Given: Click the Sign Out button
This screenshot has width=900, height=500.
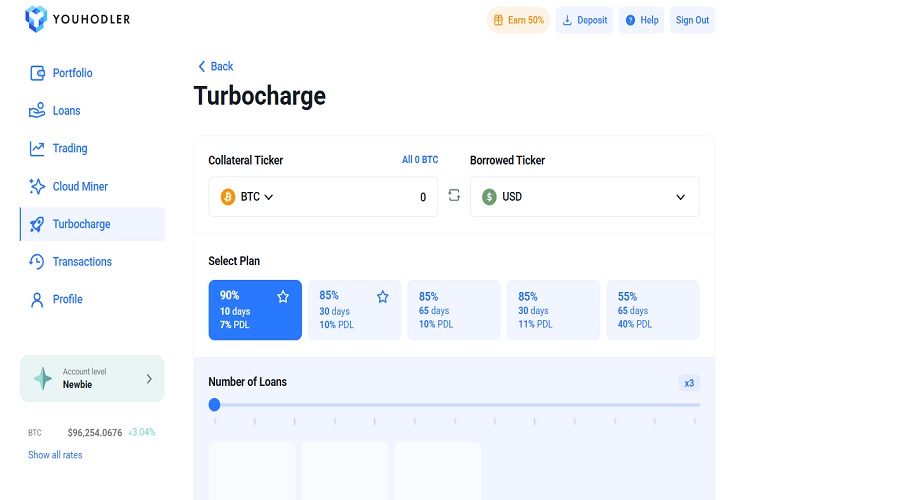Looking at the screenshot, I should click(692, 20).
